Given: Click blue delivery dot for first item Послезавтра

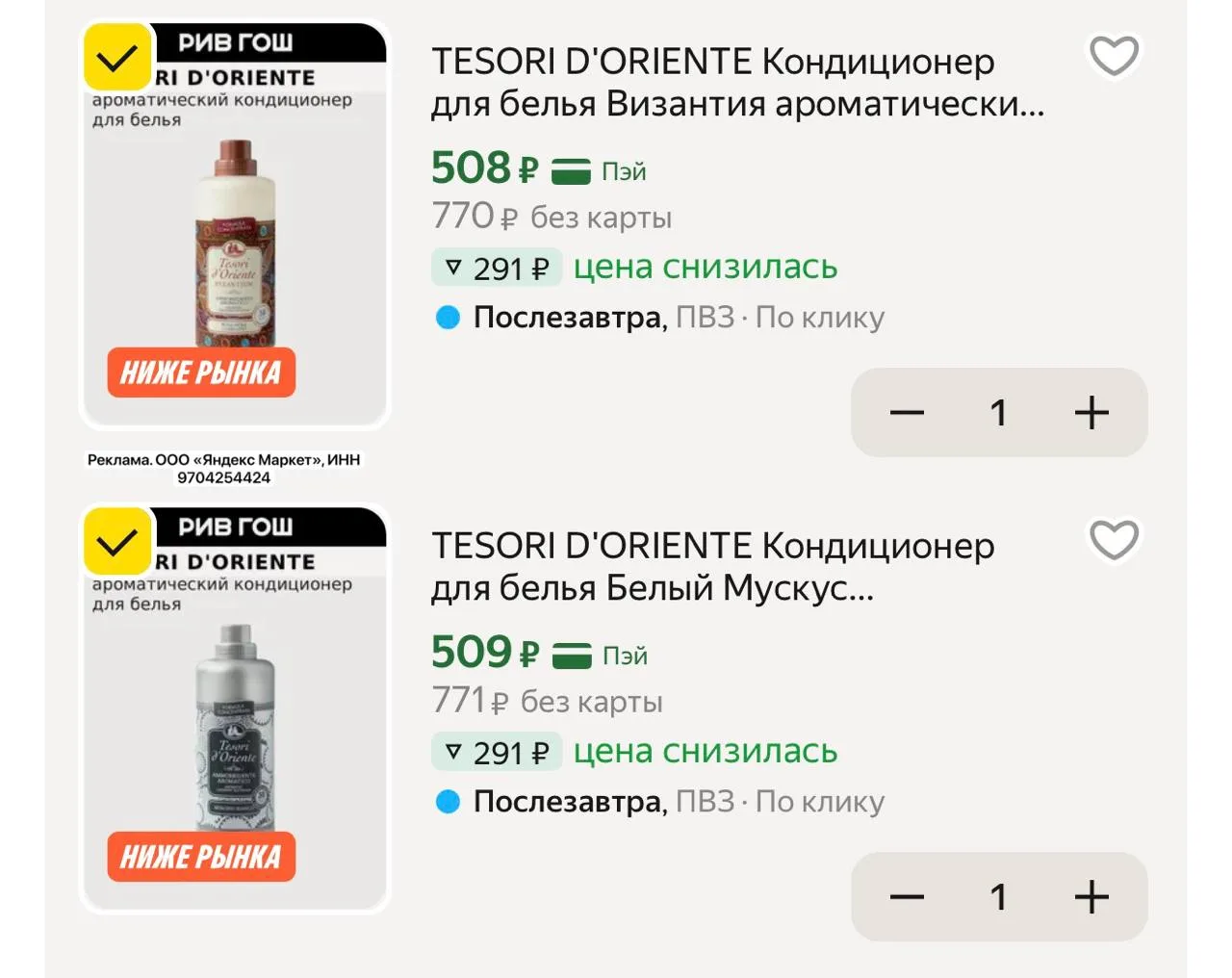Looking at the screenshot, I should [448, 318].
